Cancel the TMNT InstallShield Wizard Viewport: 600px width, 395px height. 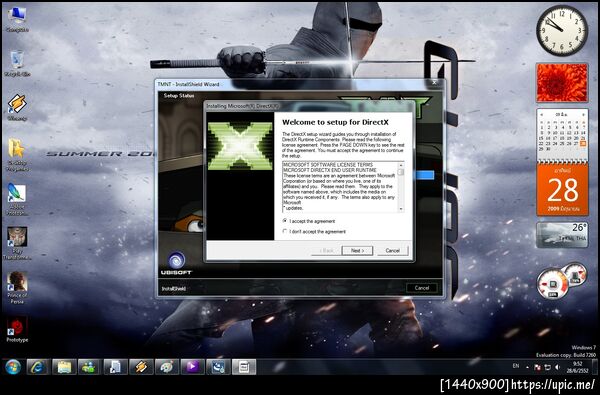[x=422, y=288]
